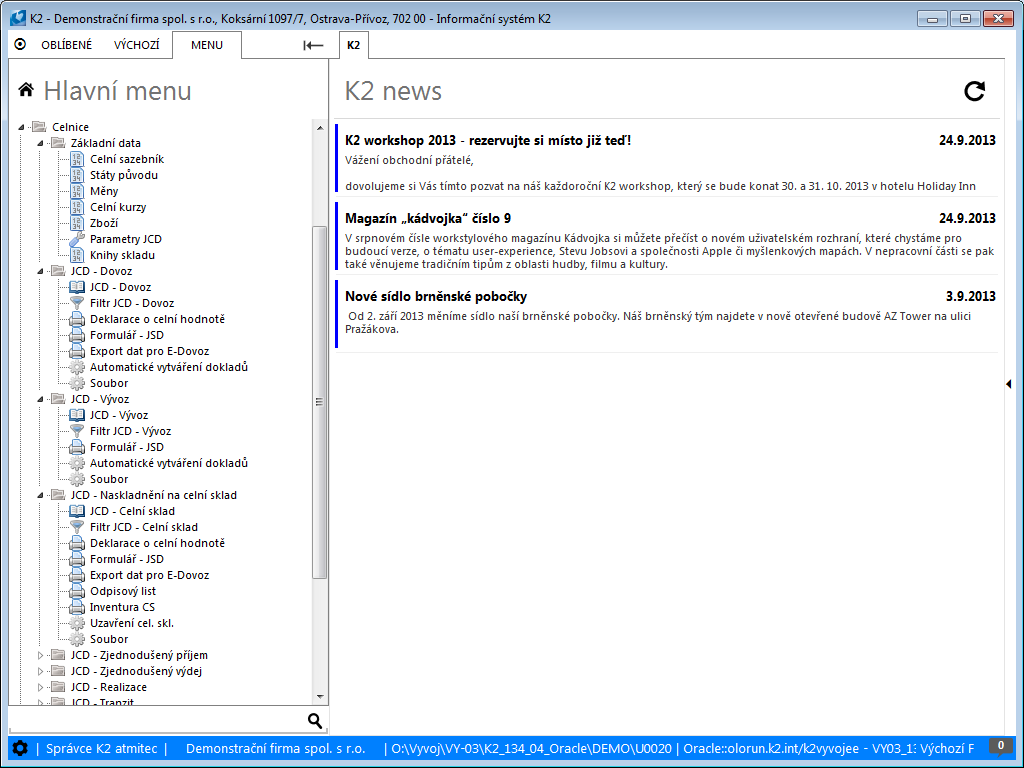1024x768 pixels.
Task: Open the settings gear in the status bar
Action: [x=20, y=748]
